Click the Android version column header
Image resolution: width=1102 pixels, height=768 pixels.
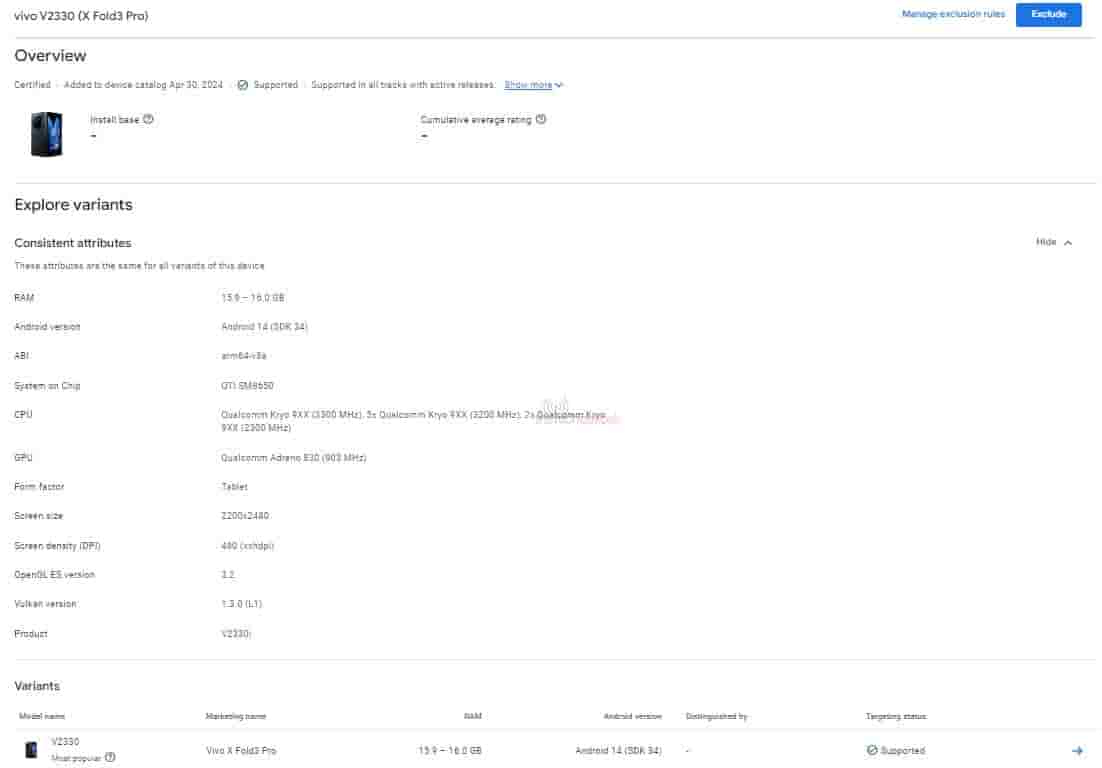click(x=632, y=716)
